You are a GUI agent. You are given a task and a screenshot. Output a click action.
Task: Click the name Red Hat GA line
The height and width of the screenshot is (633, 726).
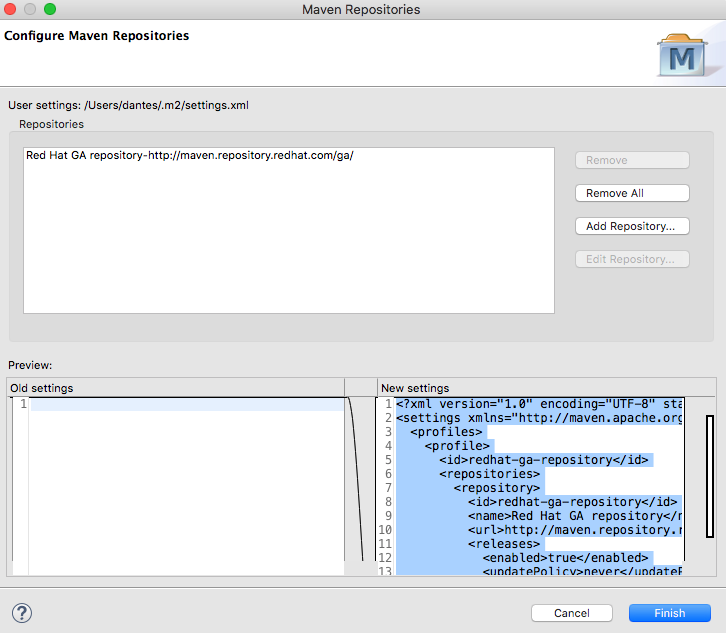575,516
